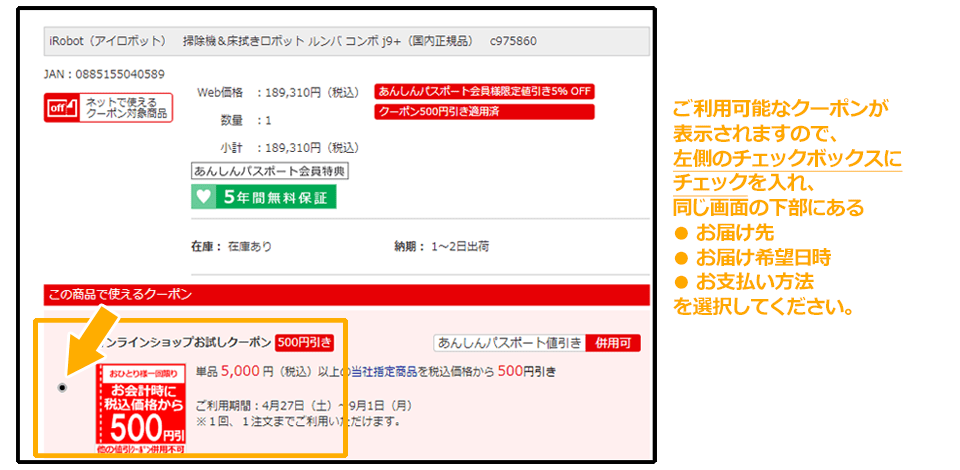The image size is (960, 470).
Task: Click the ネットで使えるクーポン対象商品 badge
Action: point(108,108)
